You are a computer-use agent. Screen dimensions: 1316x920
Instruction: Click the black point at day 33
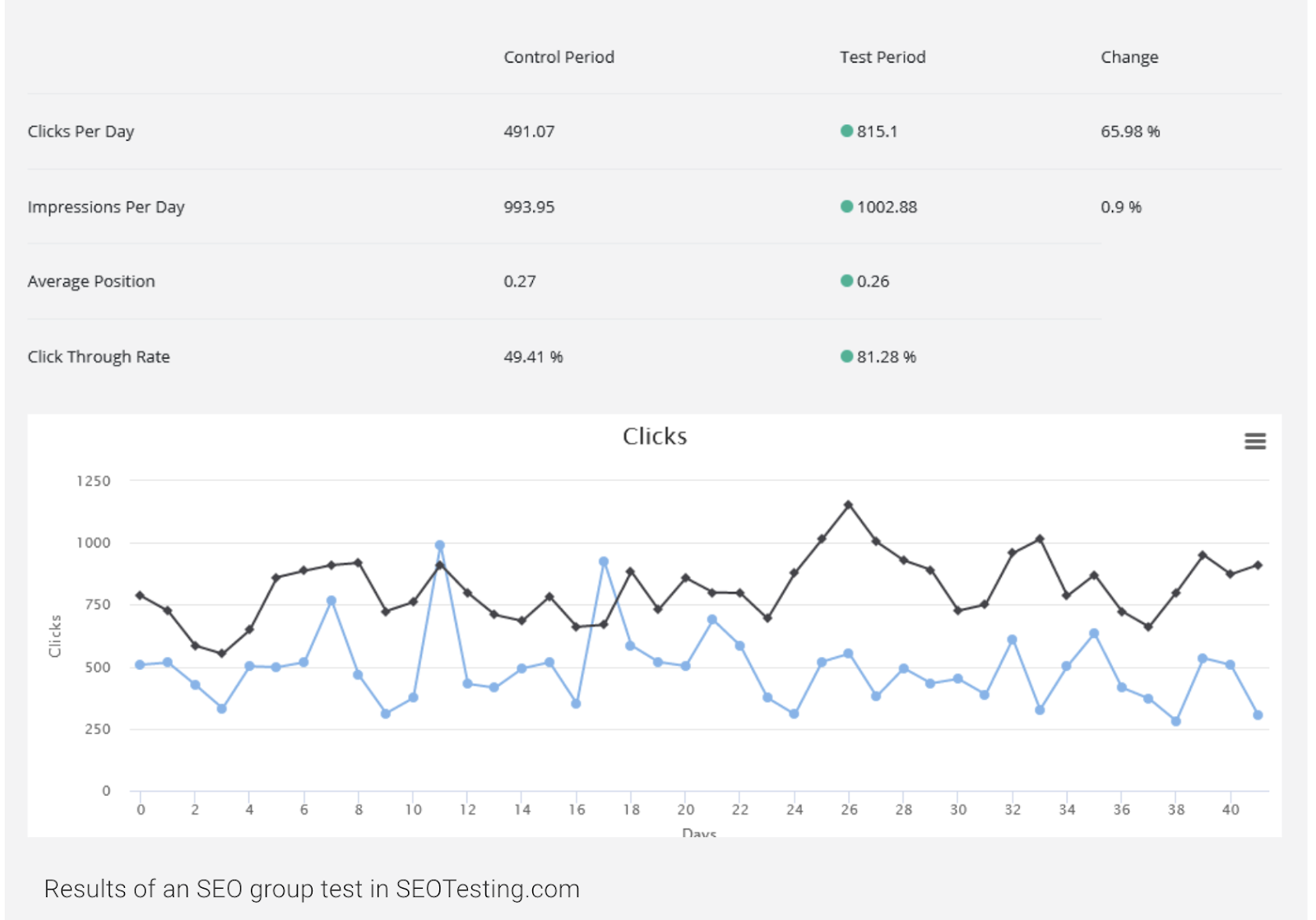[x=1040, y=539]
